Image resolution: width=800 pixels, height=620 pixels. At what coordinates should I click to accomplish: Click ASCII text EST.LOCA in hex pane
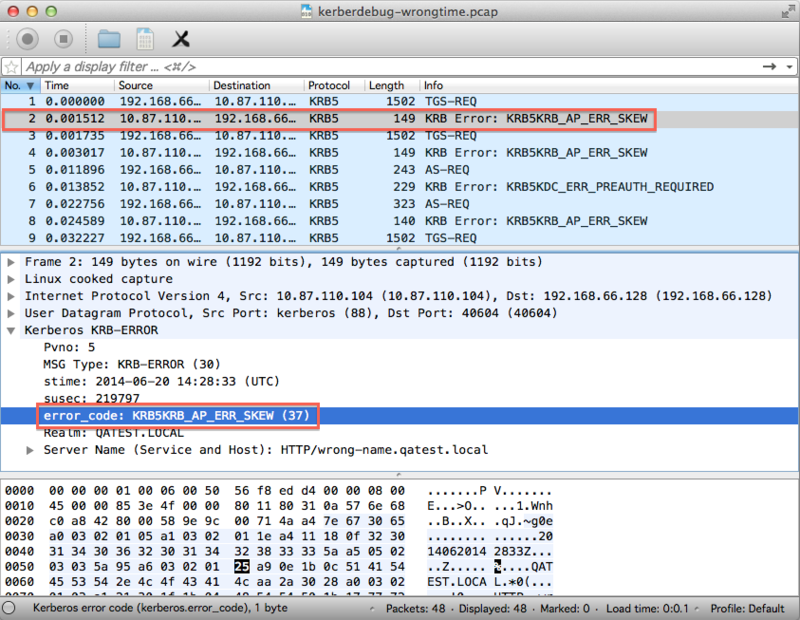coord(457,582)
